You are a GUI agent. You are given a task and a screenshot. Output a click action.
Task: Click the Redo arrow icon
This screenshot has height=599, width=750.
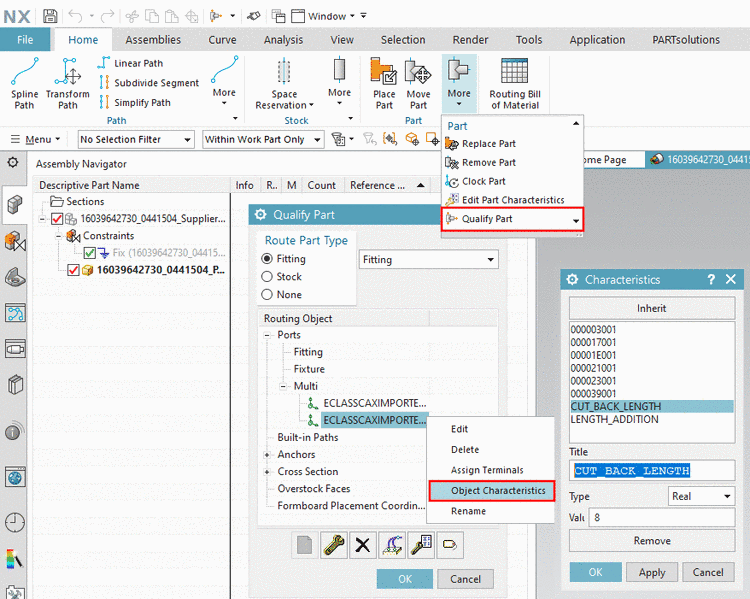[108, 16]
